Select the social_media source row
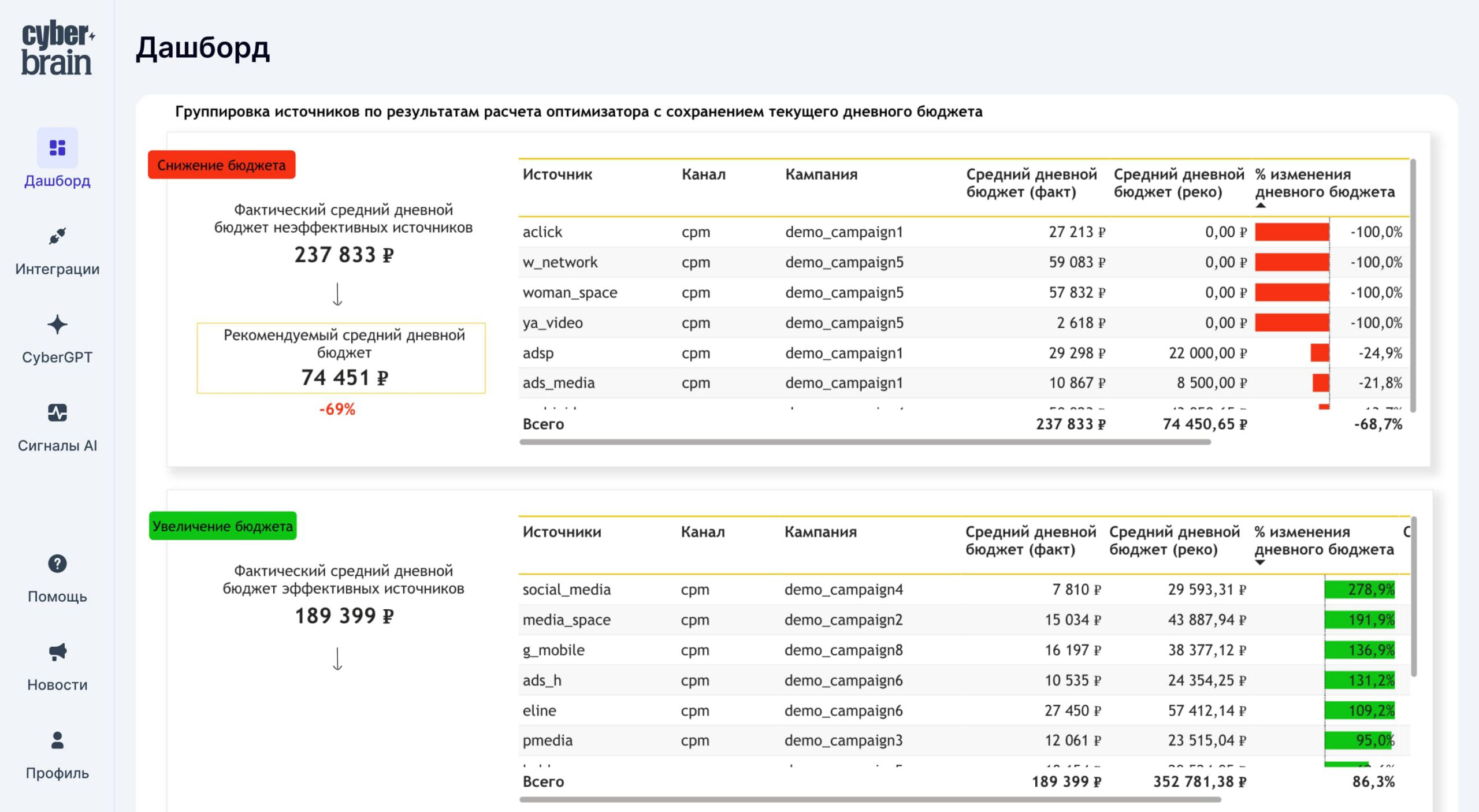 566,590
